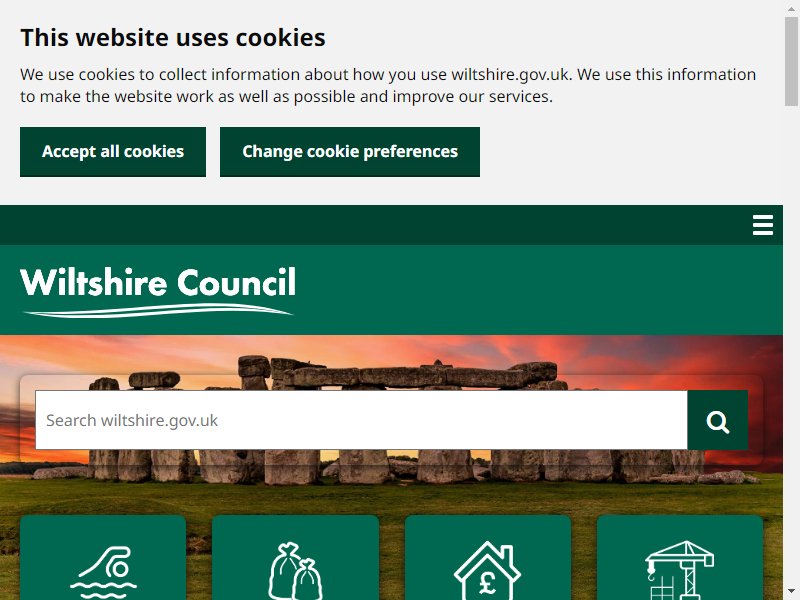Click the Stonehenge sunset banner image

coord(391,357)
